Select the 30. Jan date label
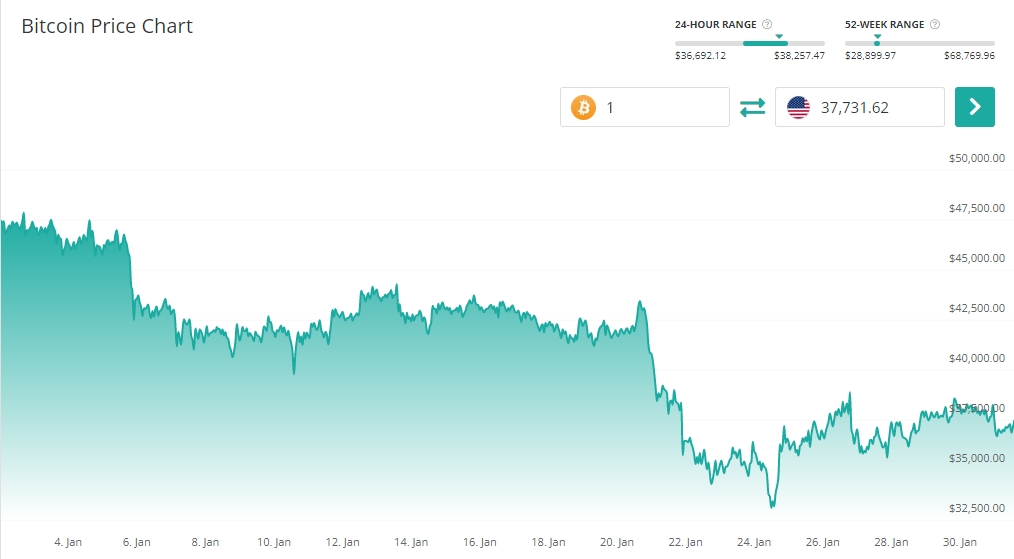Screen dimensions: 1014x559 pos(960,542)
